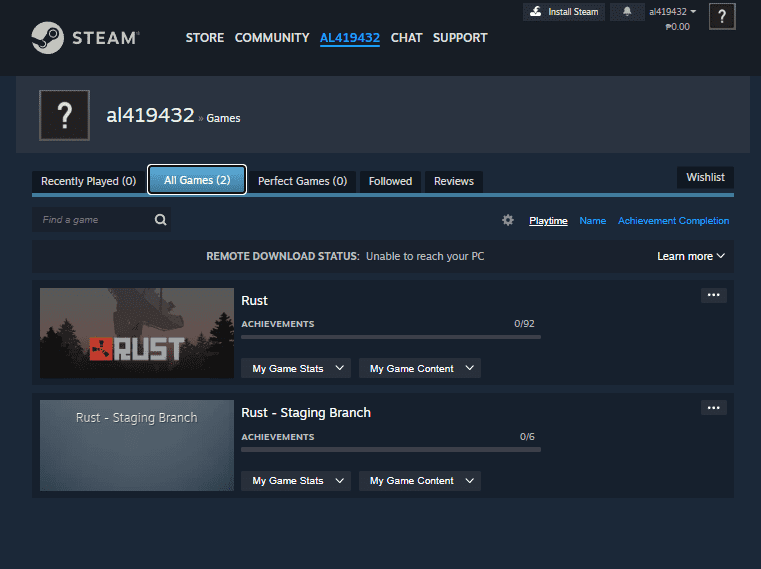Open the AL419432 profile menu
761x569 pixels.
pos(350,38)
